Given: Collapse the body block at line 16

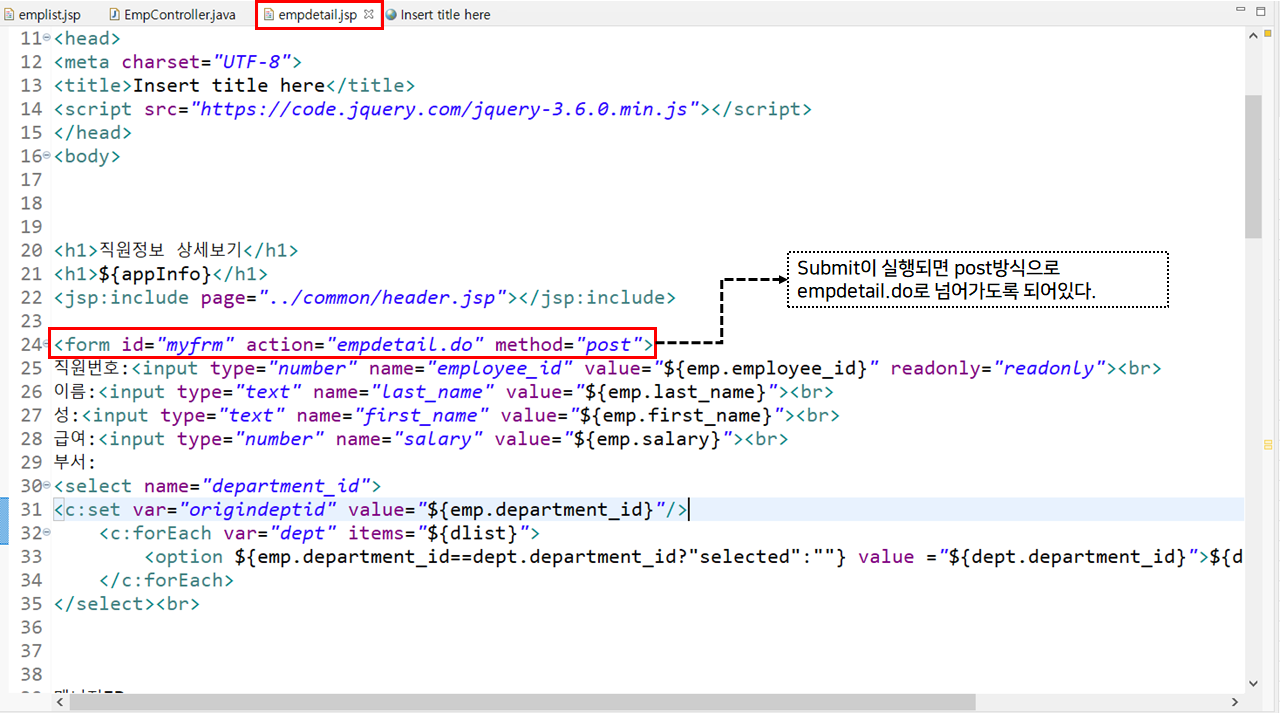Looking at the screenshot, I should pyautogui.click(x=47, y=156).
